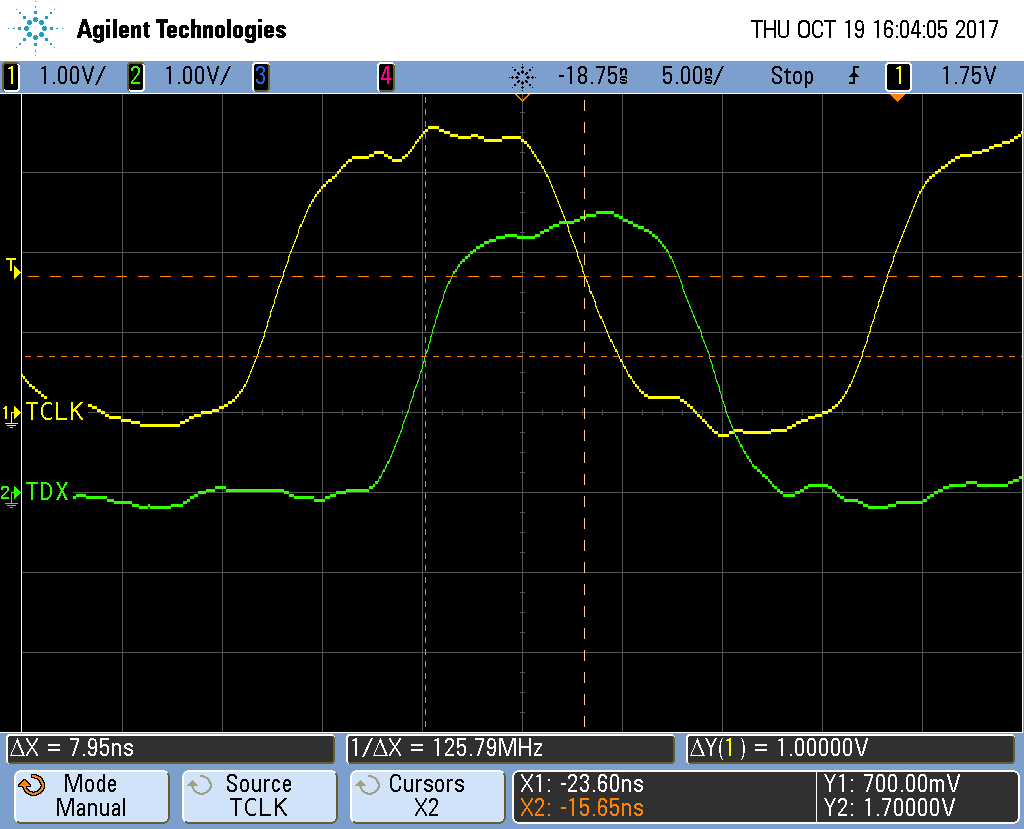The height and width of the screenshot is (829, 1024).
Task: Click the 5.00ns/ timebase setting
Action: pyautogui.click(x=692, y=76)
